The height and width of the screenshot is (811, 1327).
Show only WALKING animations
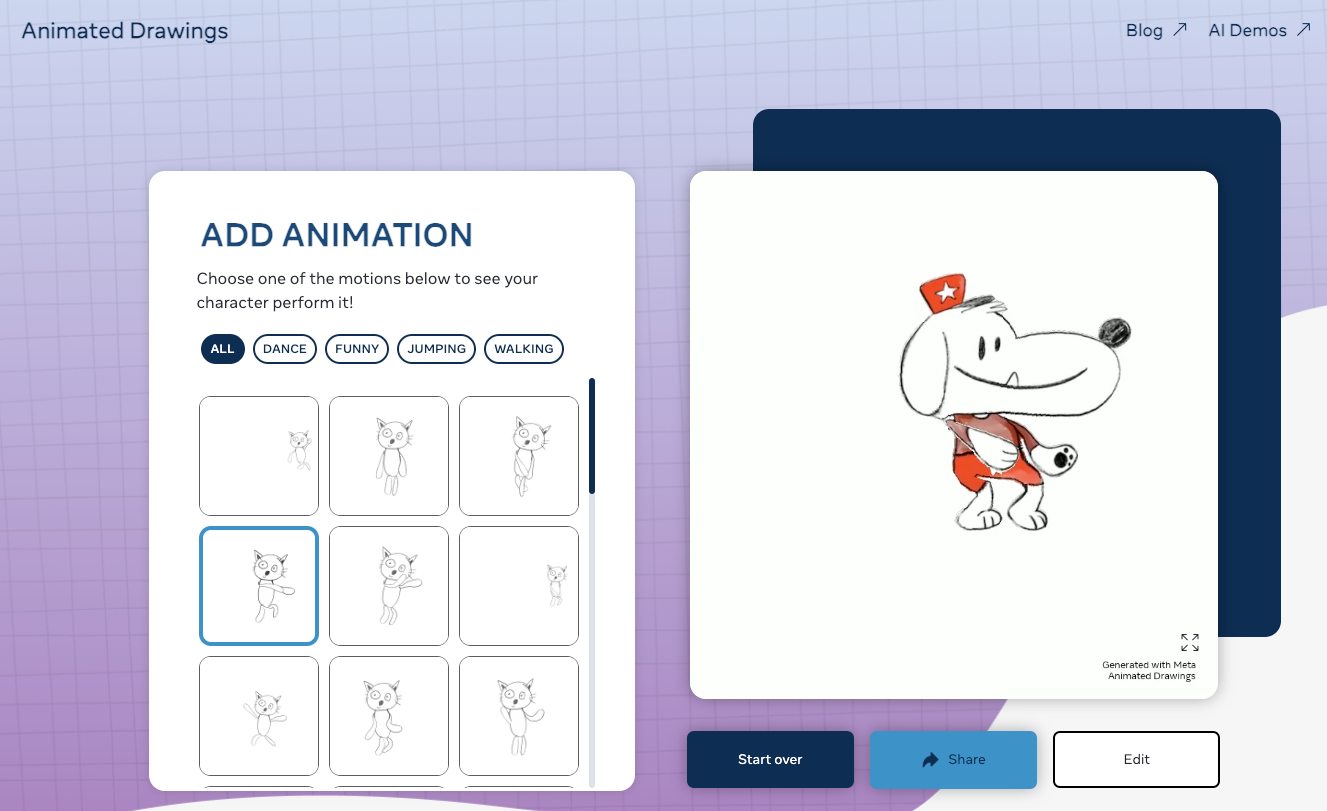[524, 349]
